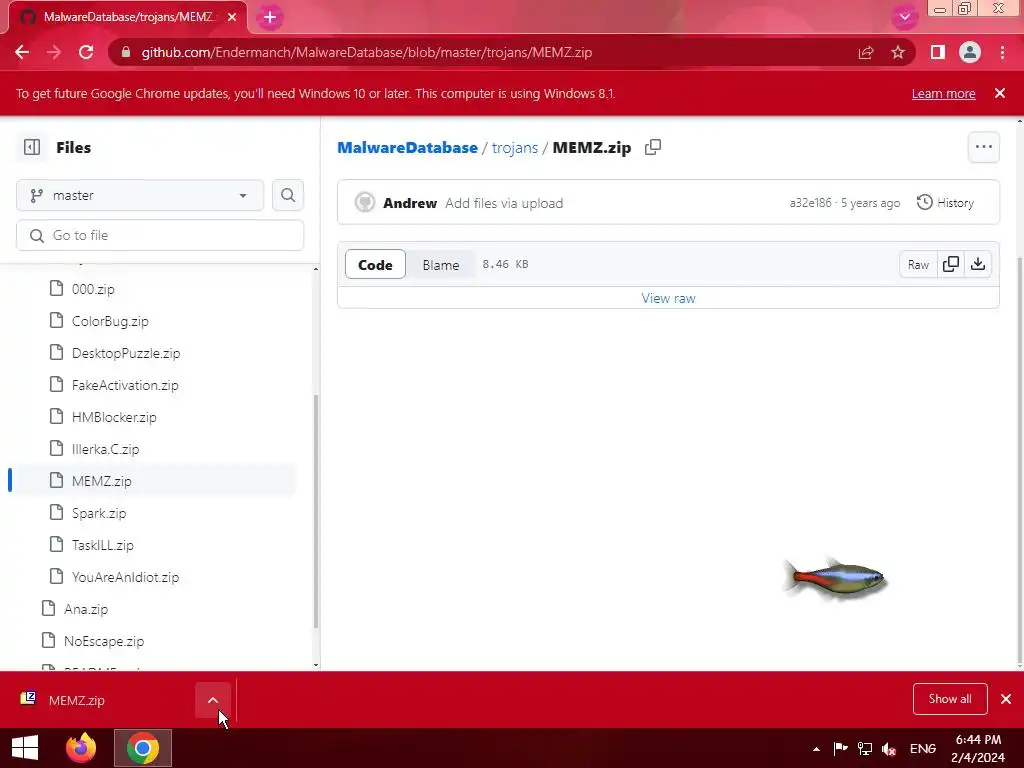Go back to the previous page
Viewport: 1024px width, 768px height.
(x=22, y=52)
